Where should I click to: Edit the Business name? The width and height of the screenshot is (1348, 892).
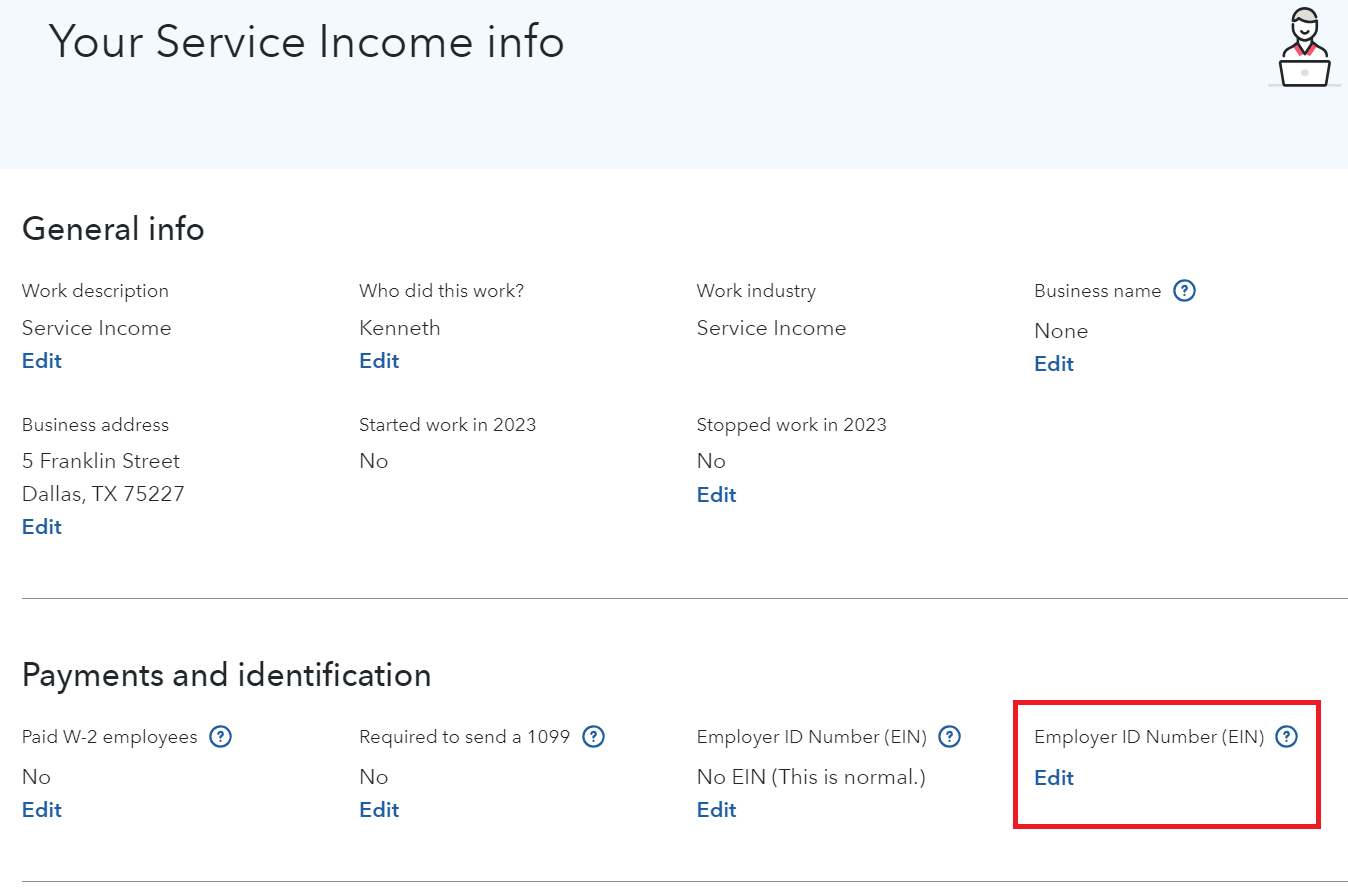tap(1054, 364)
